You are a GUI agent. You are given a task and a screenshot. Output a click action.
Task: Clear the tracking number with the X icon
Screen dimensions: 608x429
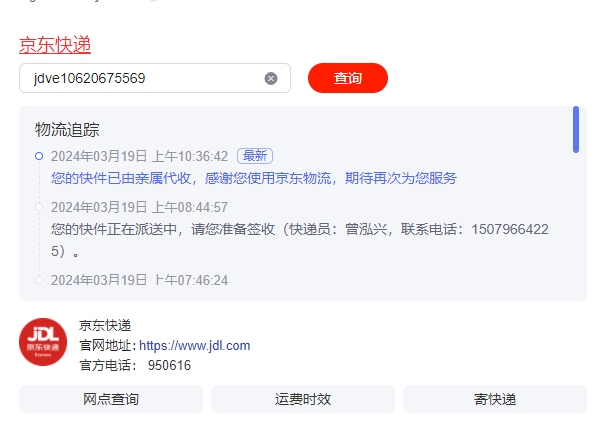[x=271, y=78]
